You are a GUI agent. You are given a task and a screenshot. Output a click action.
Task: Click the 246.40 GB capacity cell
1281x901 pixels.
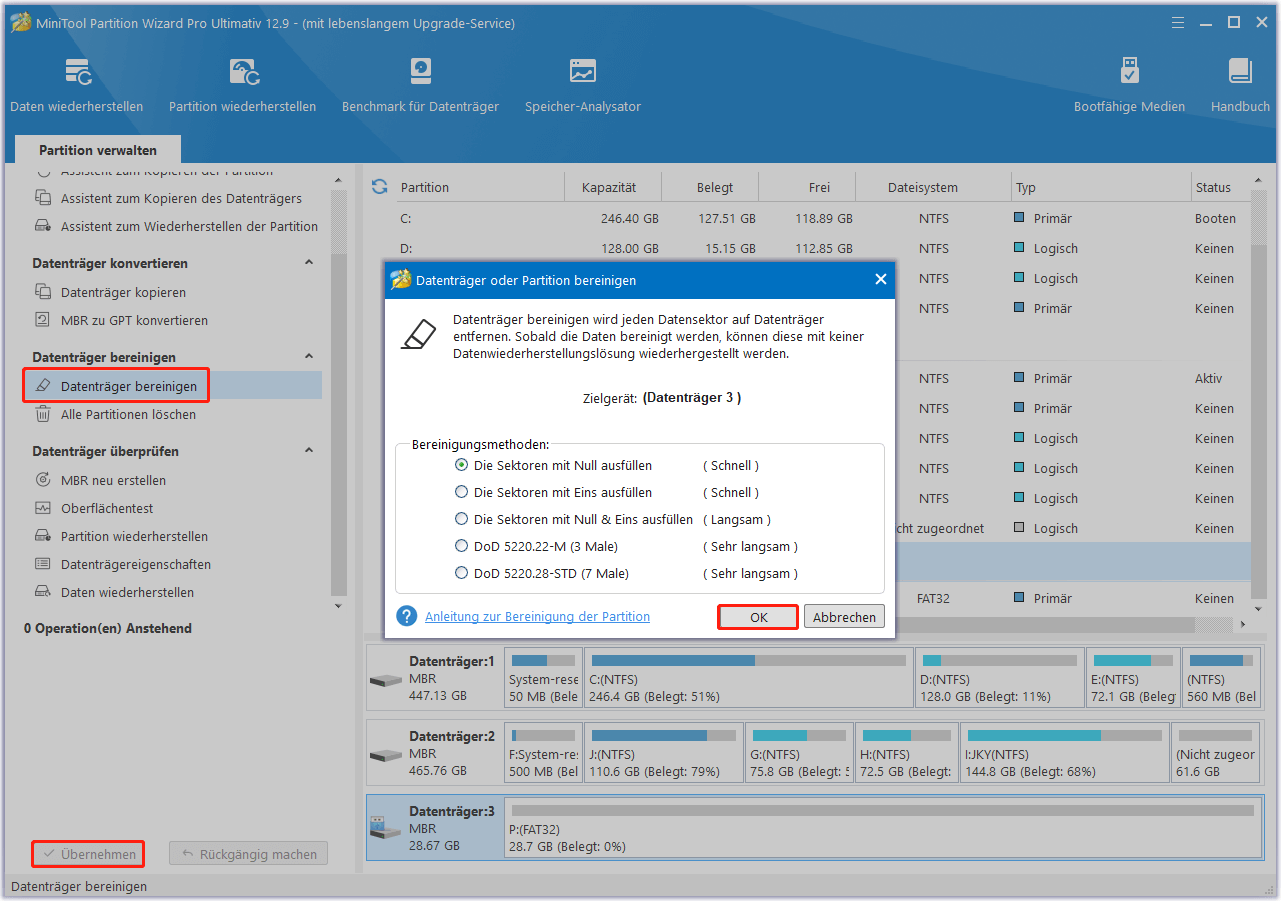click(x=630, y=218)
